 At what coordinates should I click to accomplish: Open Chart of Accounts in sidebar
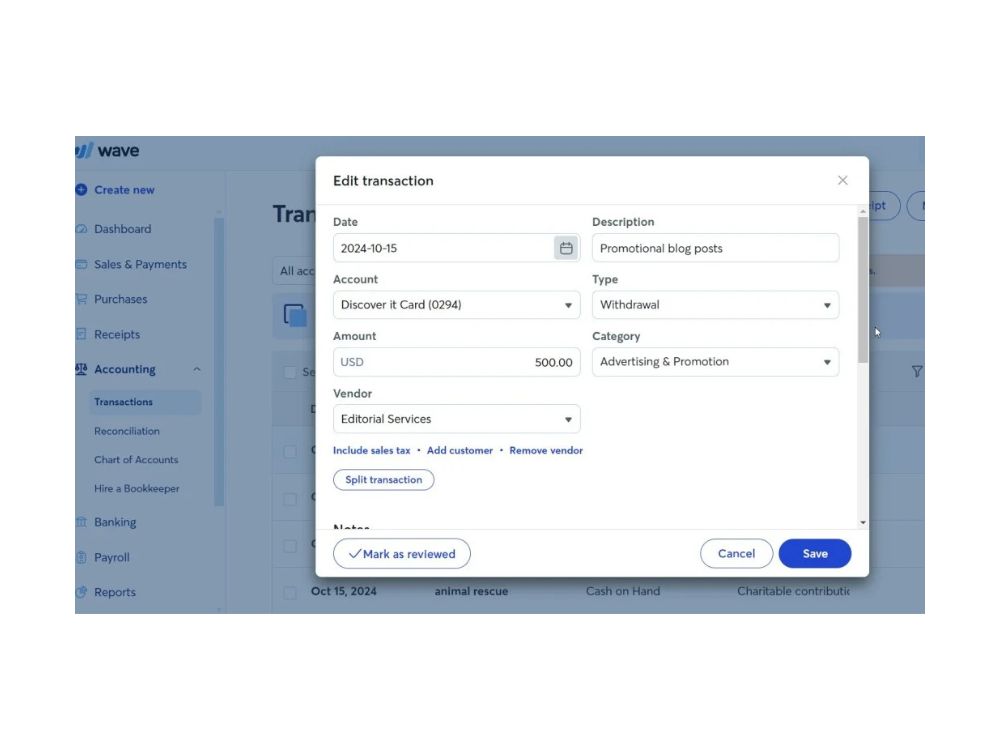[x=136, y=460]
